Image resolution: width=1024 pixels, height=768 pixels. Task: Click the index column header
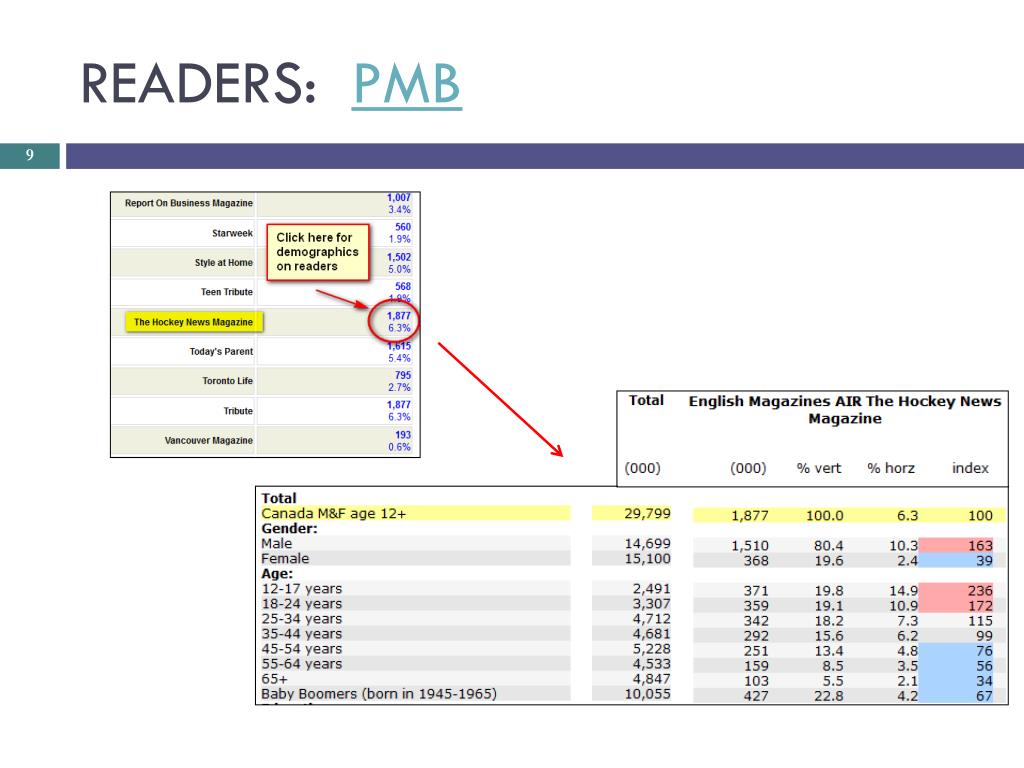click(970, 468)
